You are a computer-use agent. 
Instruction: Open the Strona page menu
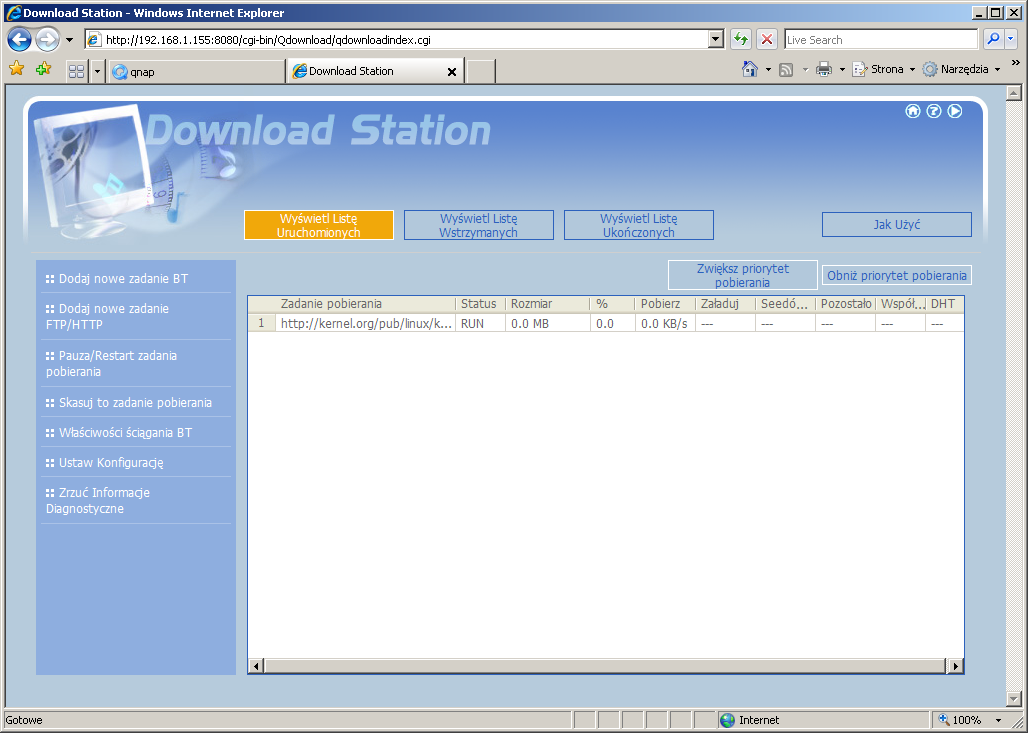tap(883, 69)
